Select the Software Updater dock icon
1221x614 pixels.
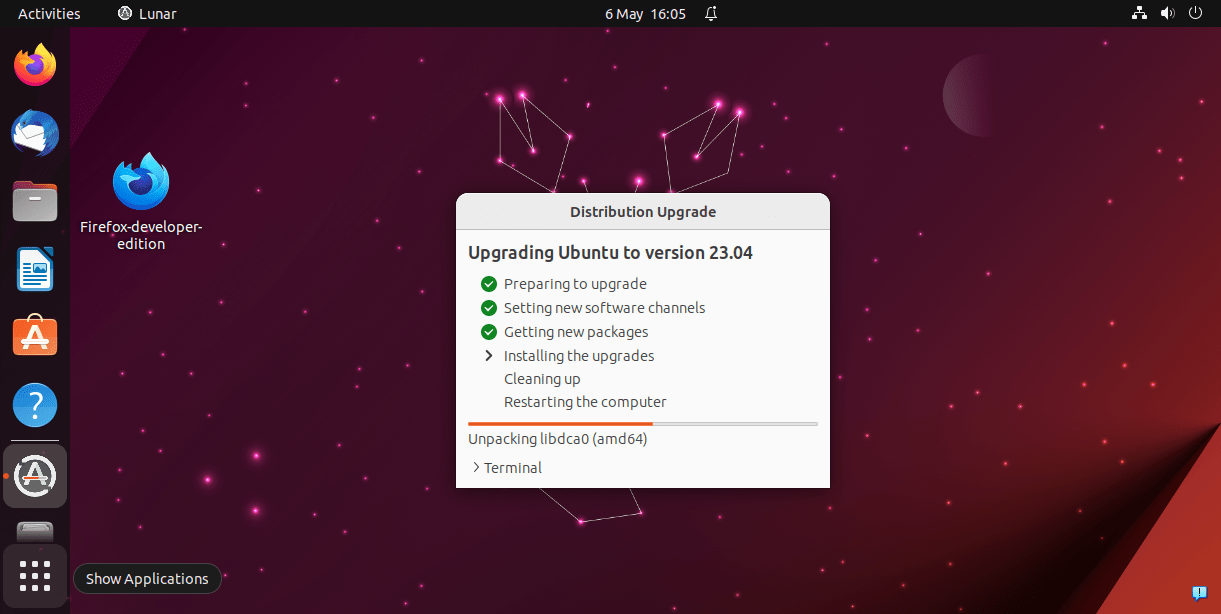click(36, 475)
